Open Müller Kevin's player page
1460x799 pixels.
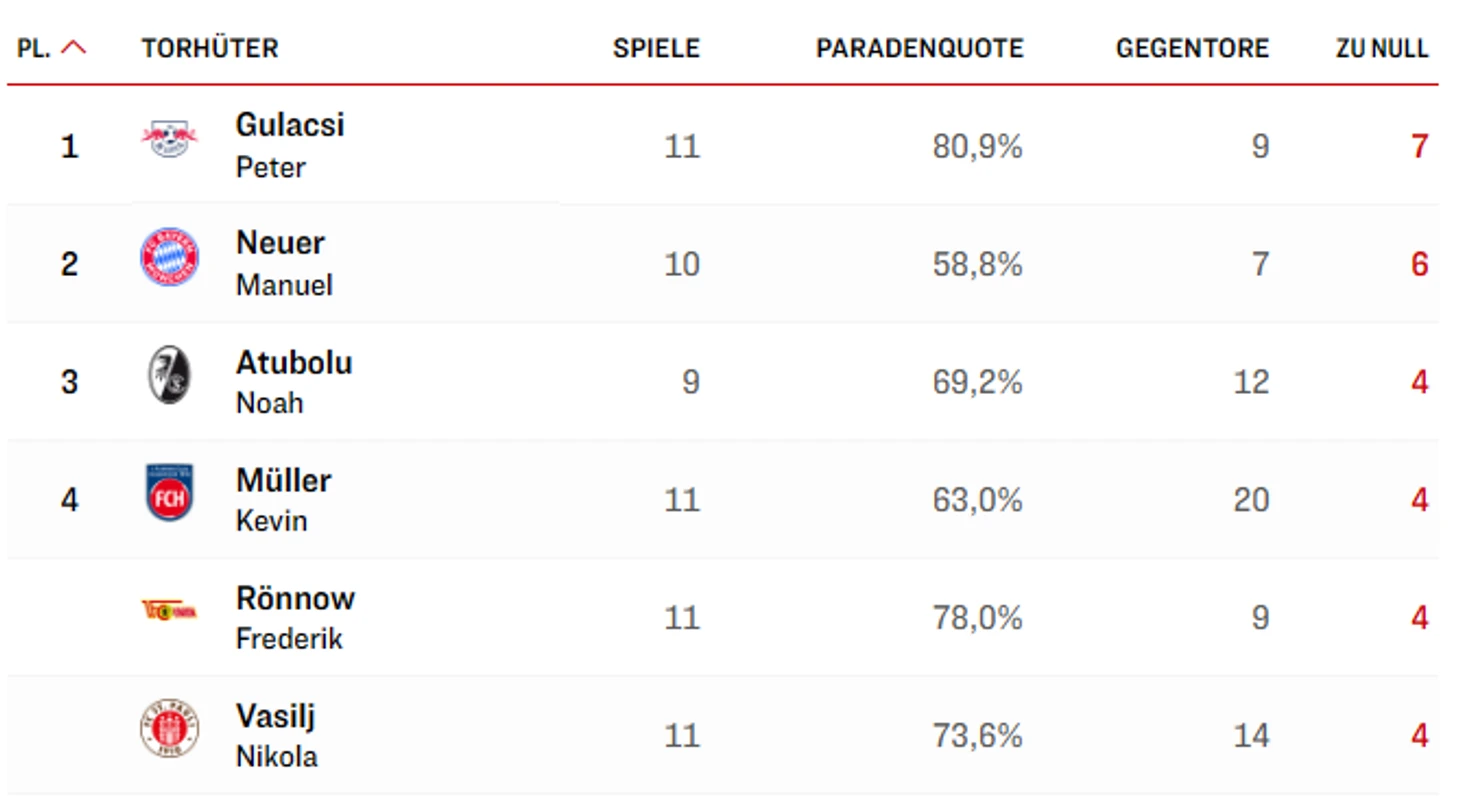click(x=284, y=499)
